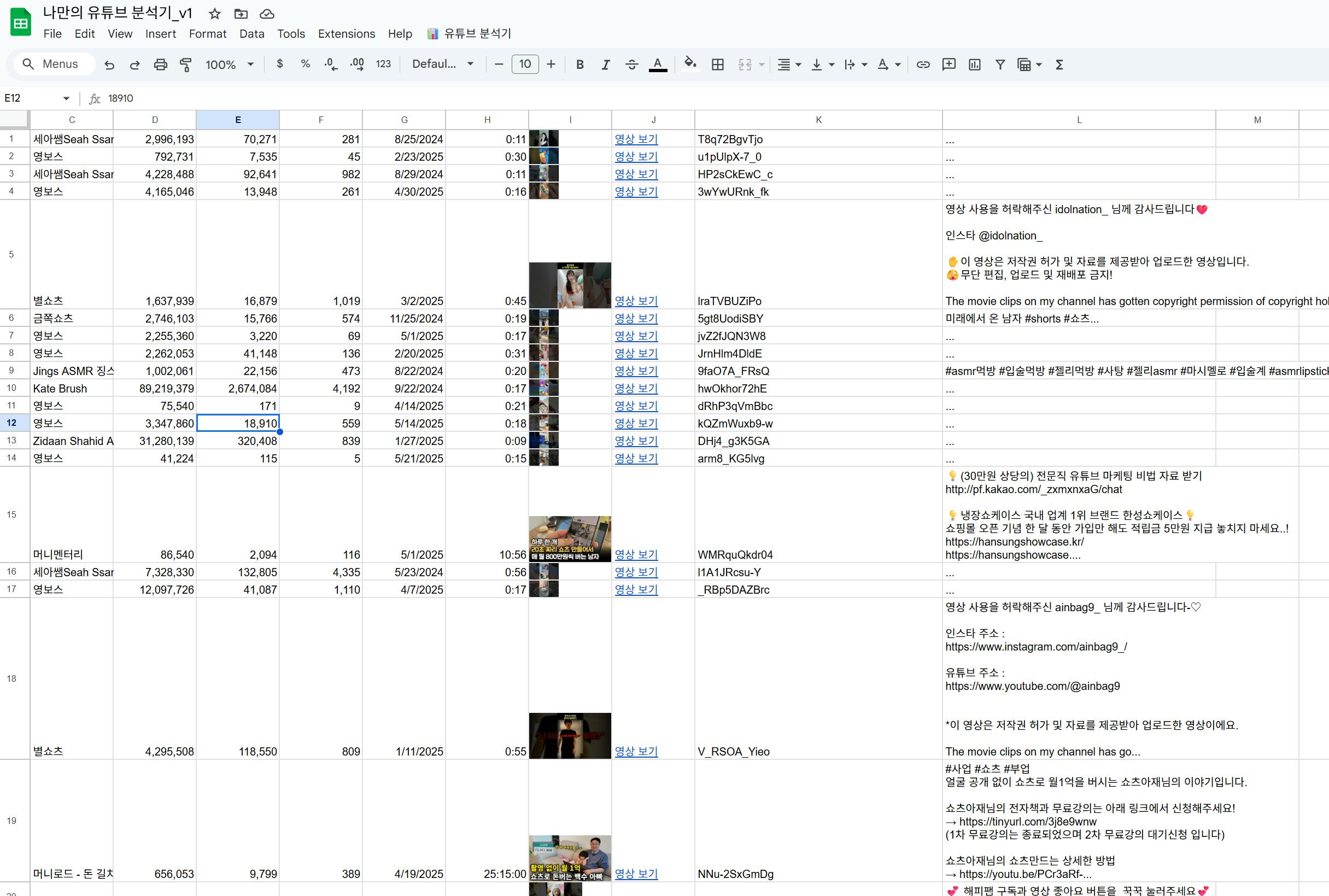The image size is (1329, 896).
Task: Click the Merge cells icon
Action: (x=745, y=65)
